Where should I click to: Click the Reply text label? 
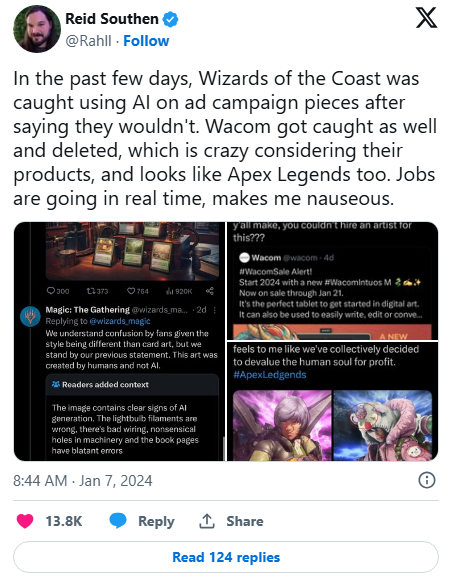tap(156, 521)
